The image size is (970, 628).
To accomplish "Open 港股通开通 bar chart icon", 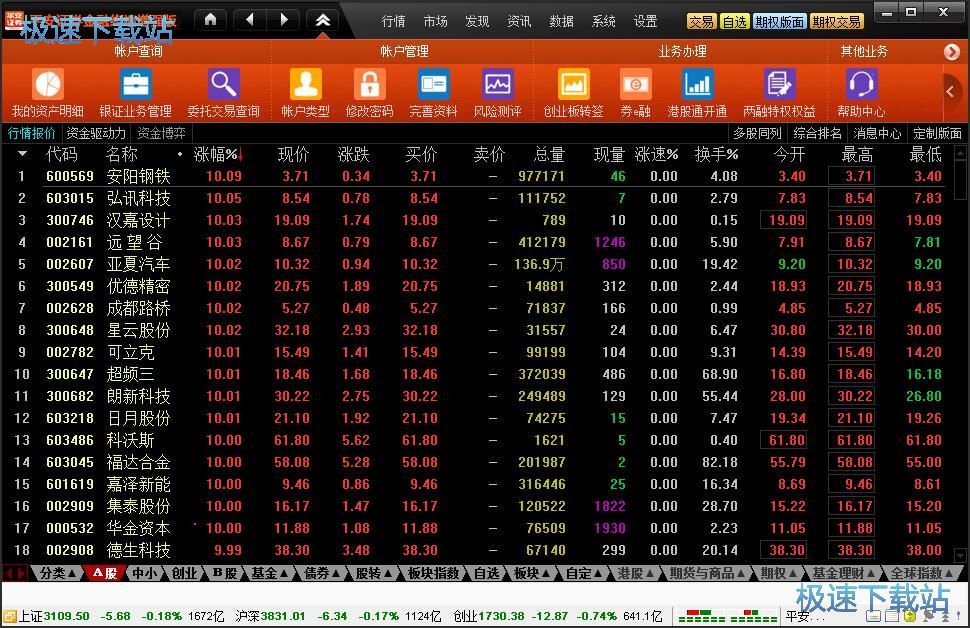I will coord(697,84).
